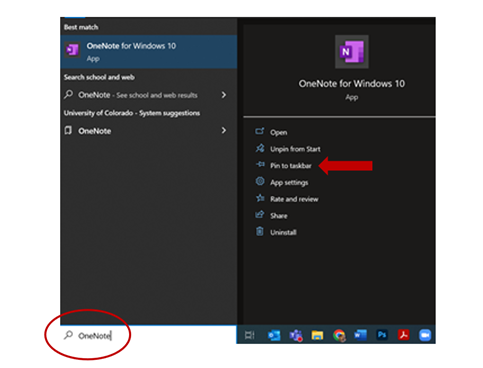
Task: Expand the school and web results chevron
Action: click(x=224, y=95)
